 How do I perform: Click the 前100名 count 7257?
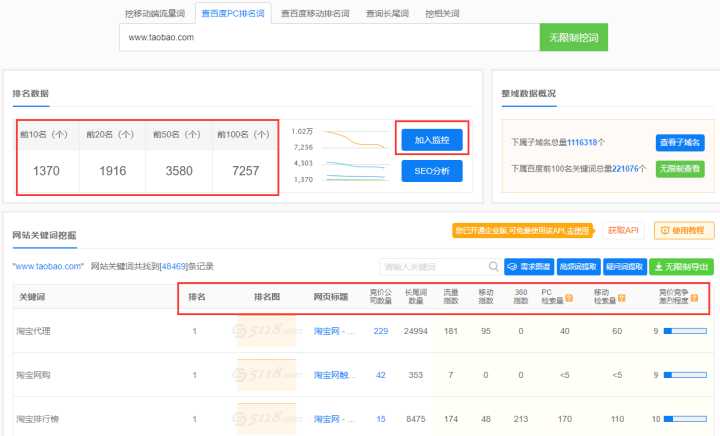(x=246, y=171)
